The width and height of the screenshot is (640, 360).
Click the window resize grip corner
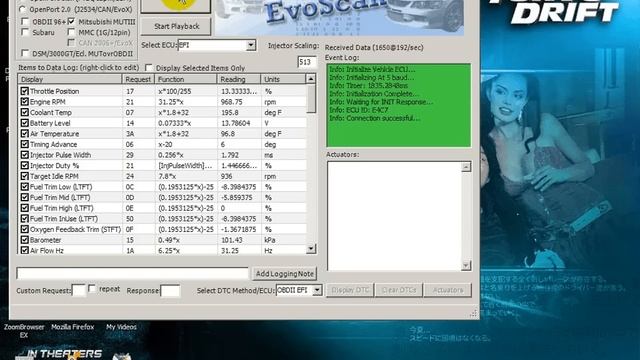click(473, 313)
